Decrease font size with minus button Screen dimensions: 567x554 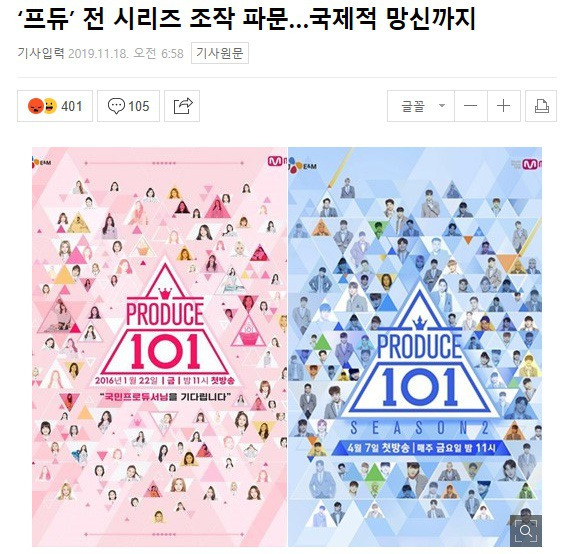(470, 106)
